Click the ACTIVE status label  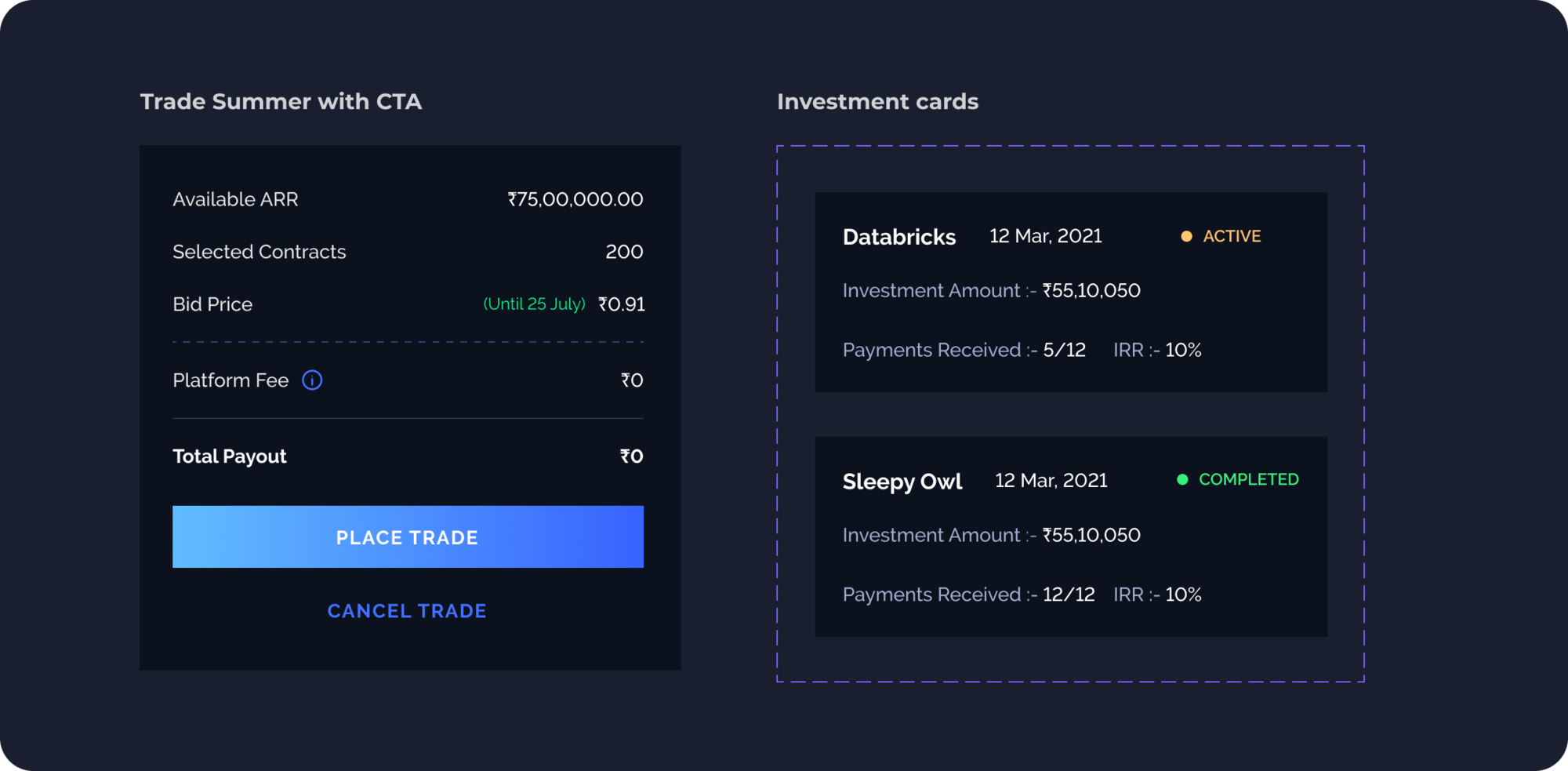pyautogui.click(x=1232, y=236)
